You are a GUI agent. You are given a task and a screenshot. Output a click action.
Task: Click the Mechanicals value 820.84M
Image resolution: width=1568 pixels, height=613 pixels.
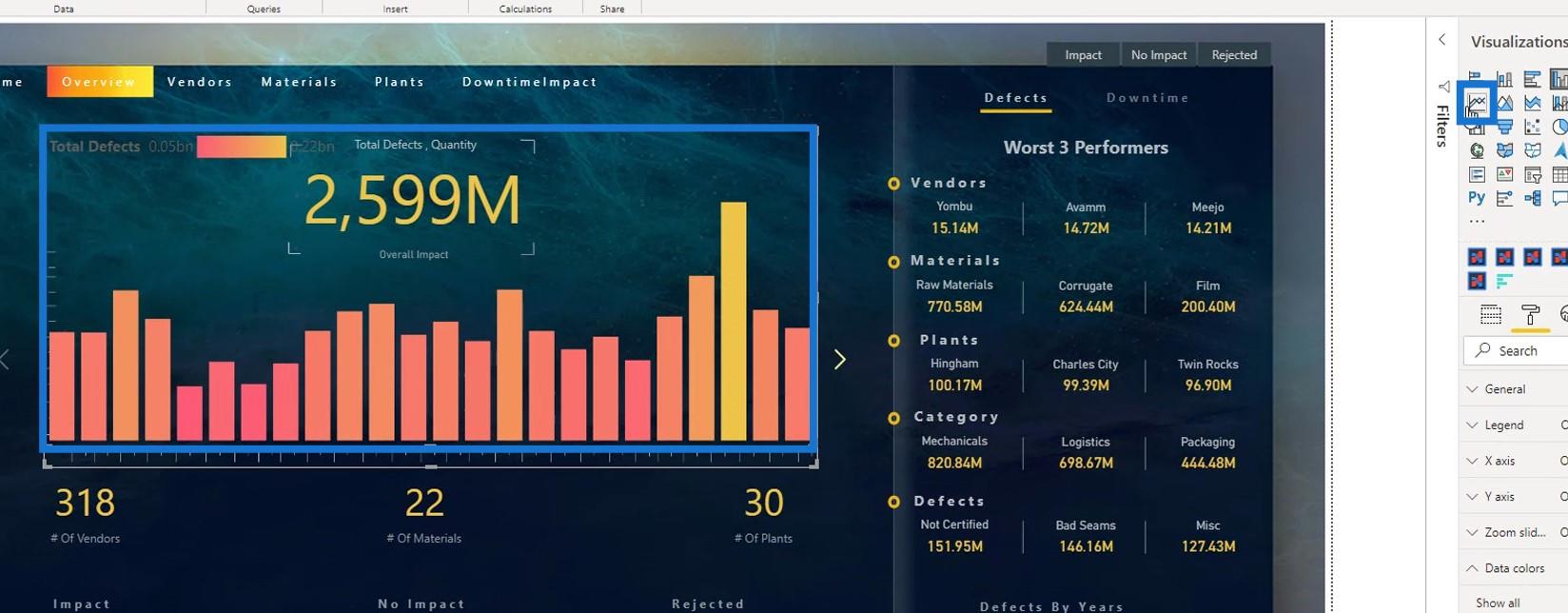(954, 463)
